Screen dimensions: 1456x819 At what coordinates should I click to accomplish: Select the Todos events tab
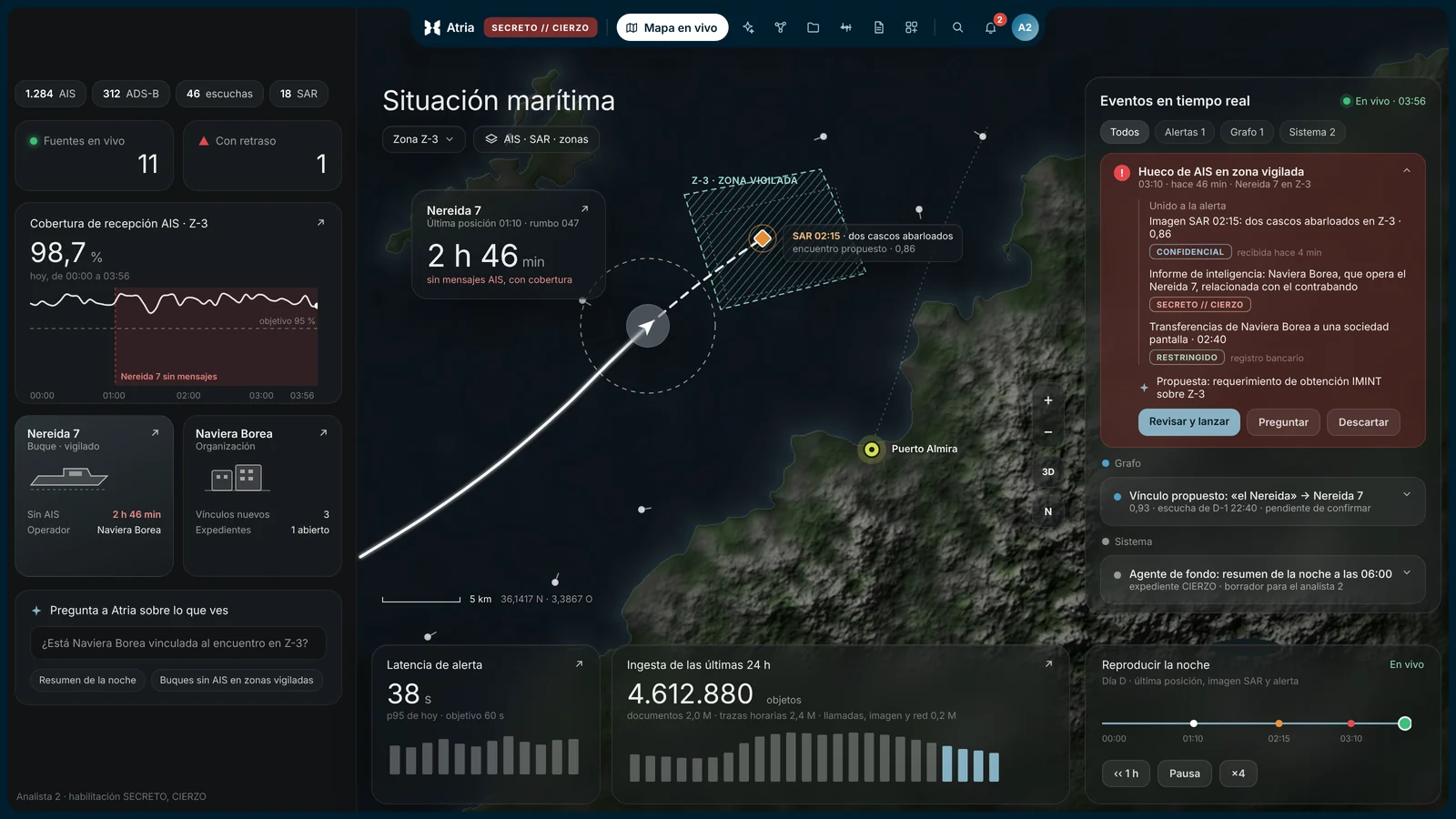(x=1125, y=132)
